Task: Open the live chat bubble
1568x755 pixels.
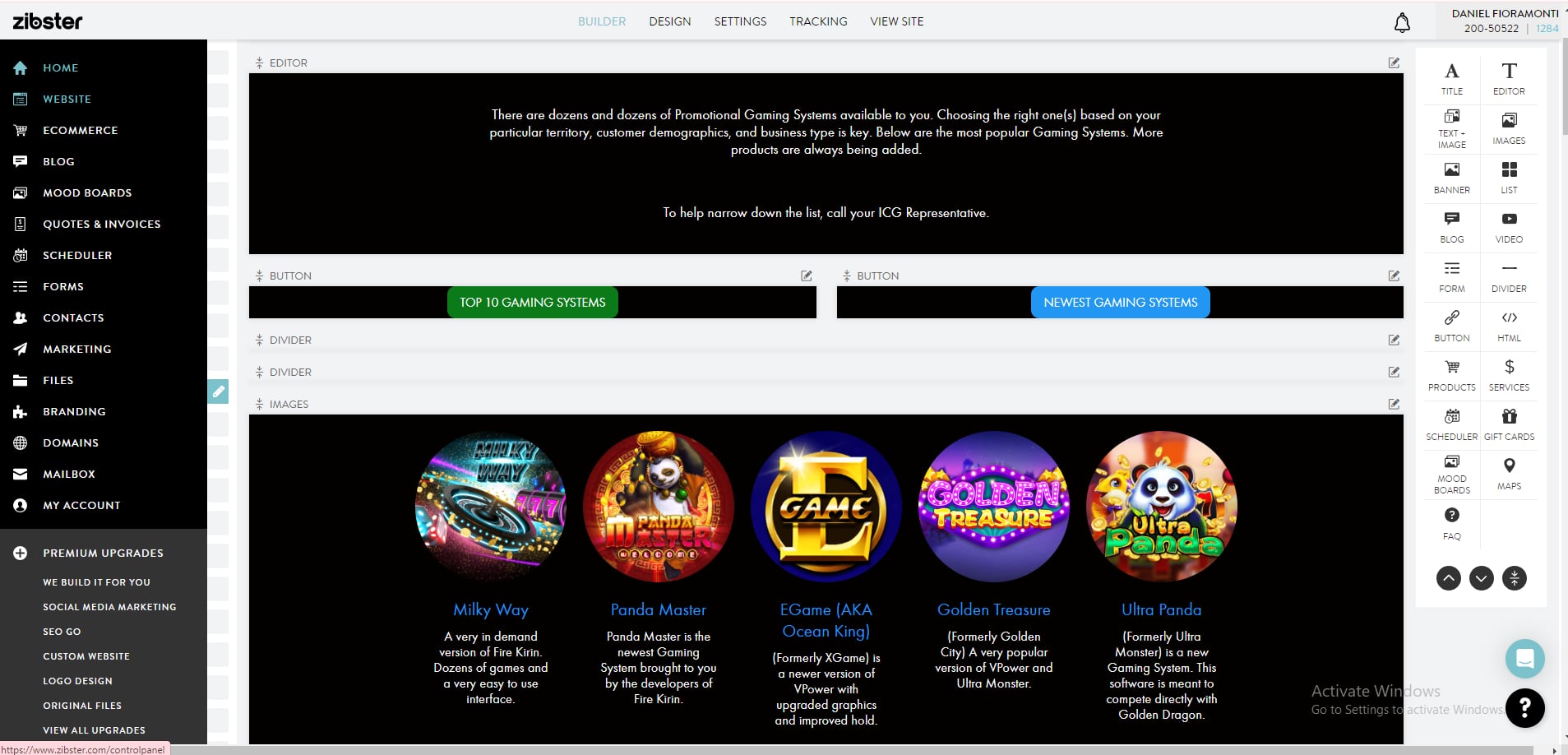Action: [x=1525, y=659]
